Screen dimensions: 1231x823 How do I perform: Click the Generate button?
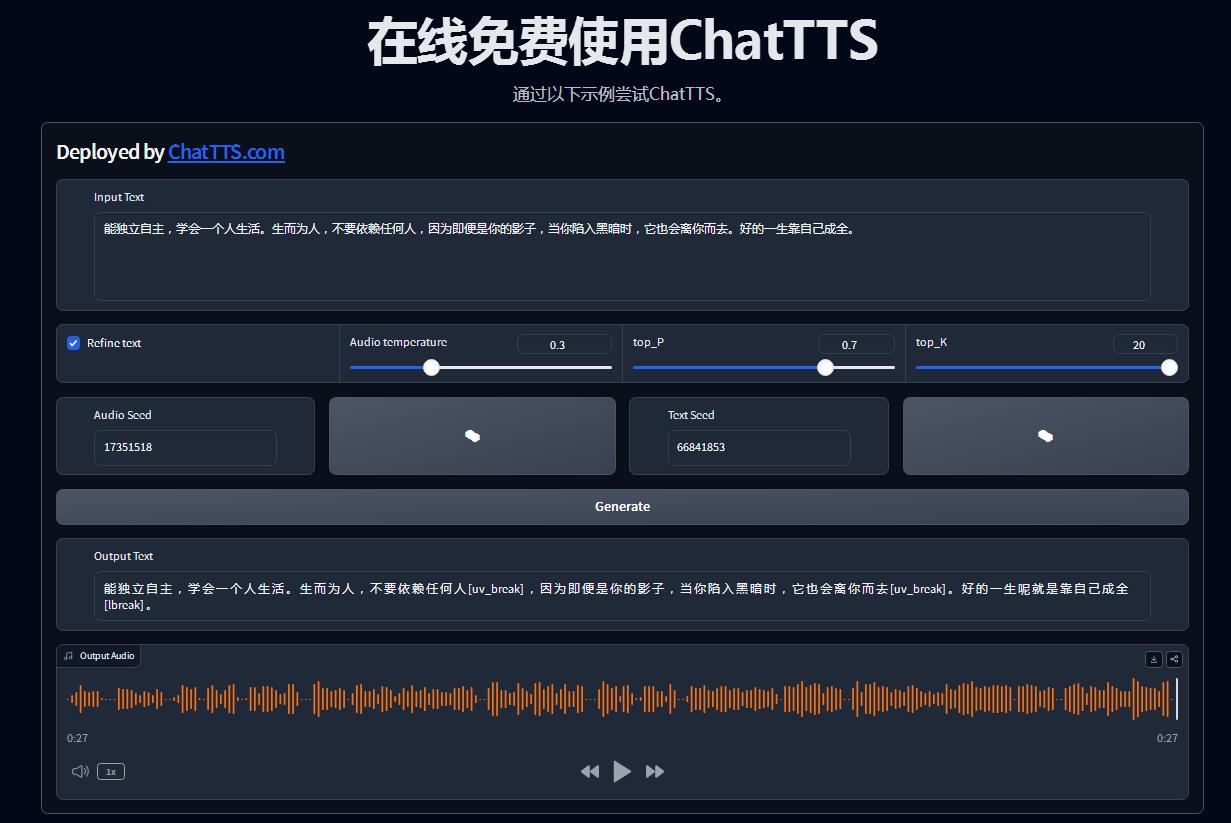click(x=622, y=506)
